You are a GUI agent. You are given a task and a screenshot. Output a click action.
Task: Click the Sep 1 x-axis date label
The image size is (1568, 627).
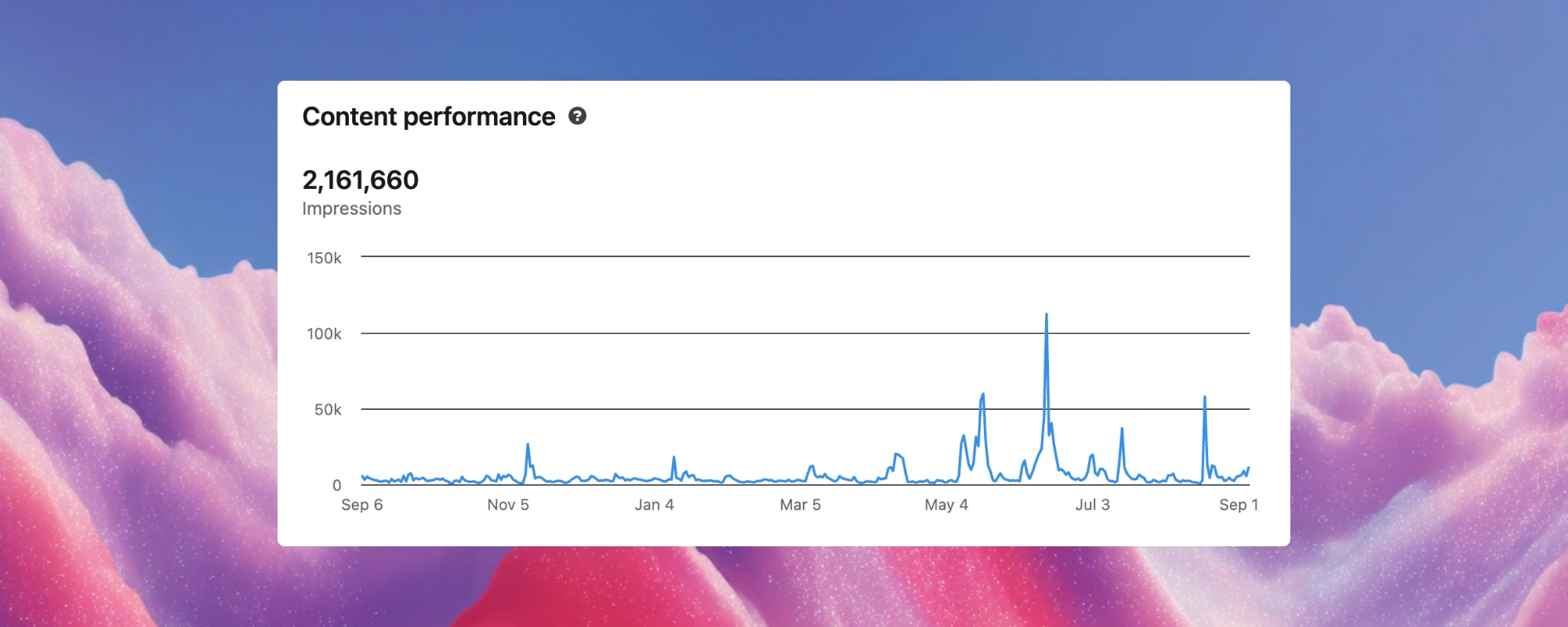click(1238, 505)
